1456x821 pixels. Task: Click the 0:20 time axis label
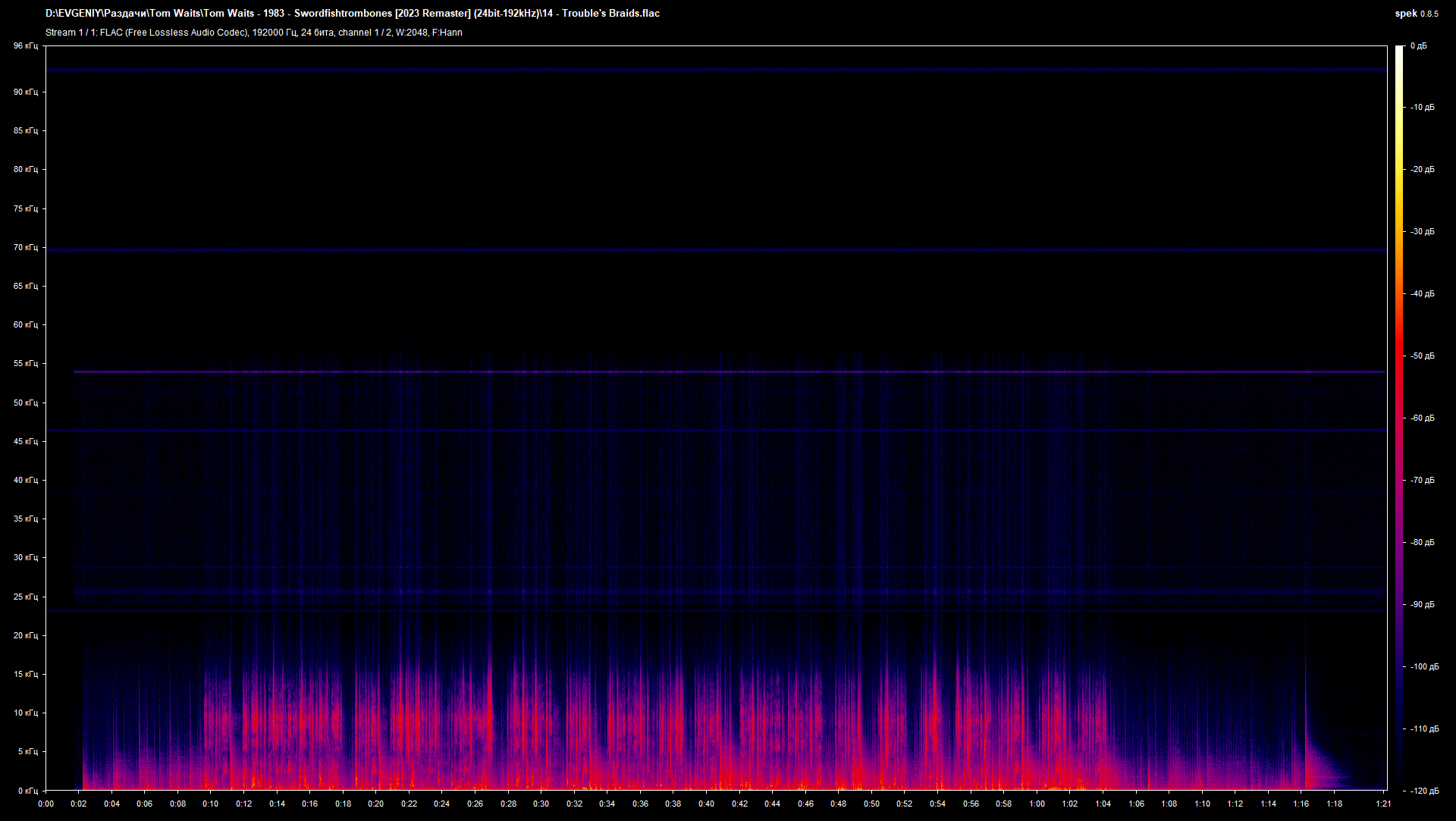tap(376, 804)
